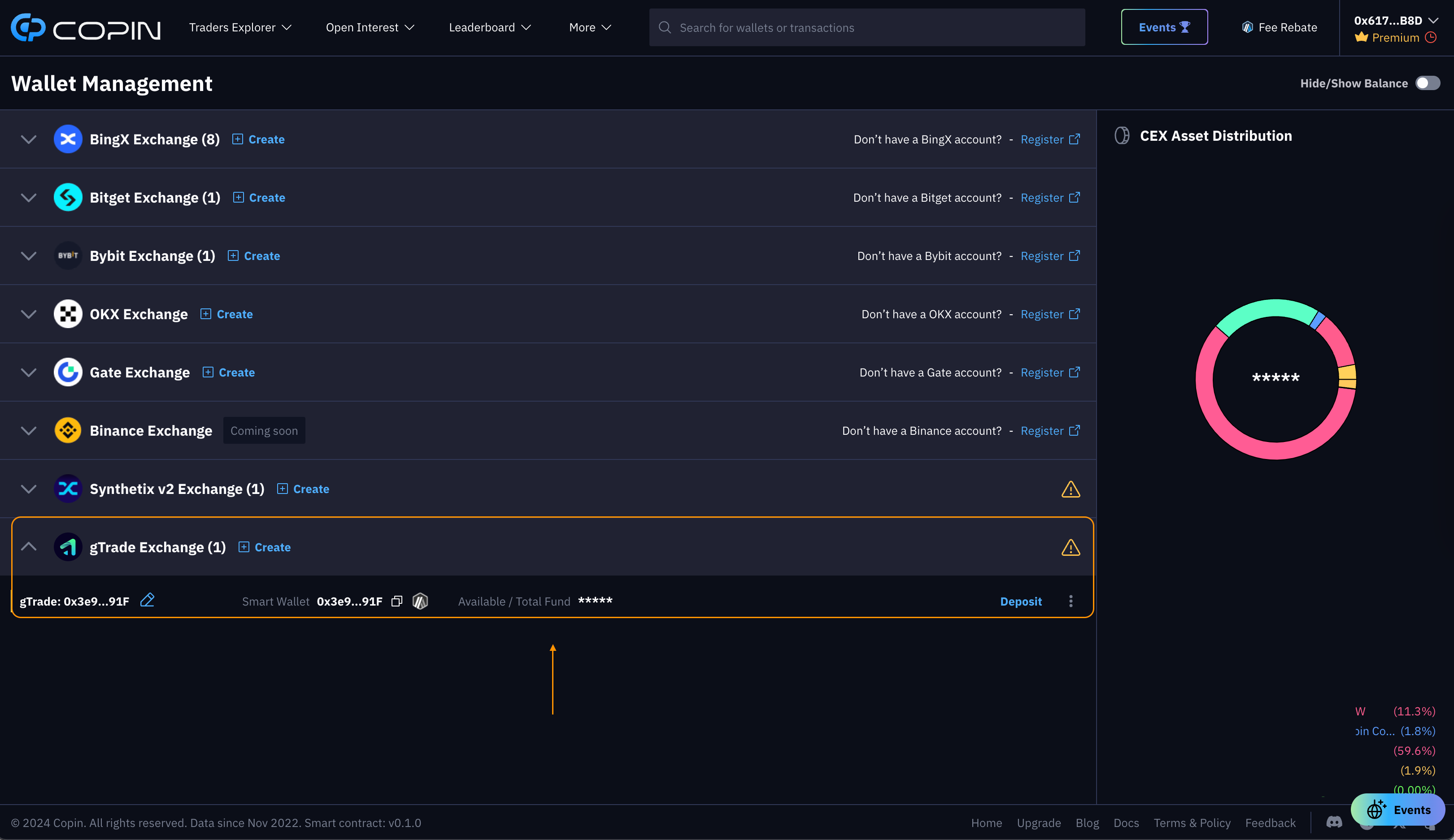Click Deposit for the gTrade wallet
The width and height of the screenshot is (1454, 840).
[x=1021, y=601]
